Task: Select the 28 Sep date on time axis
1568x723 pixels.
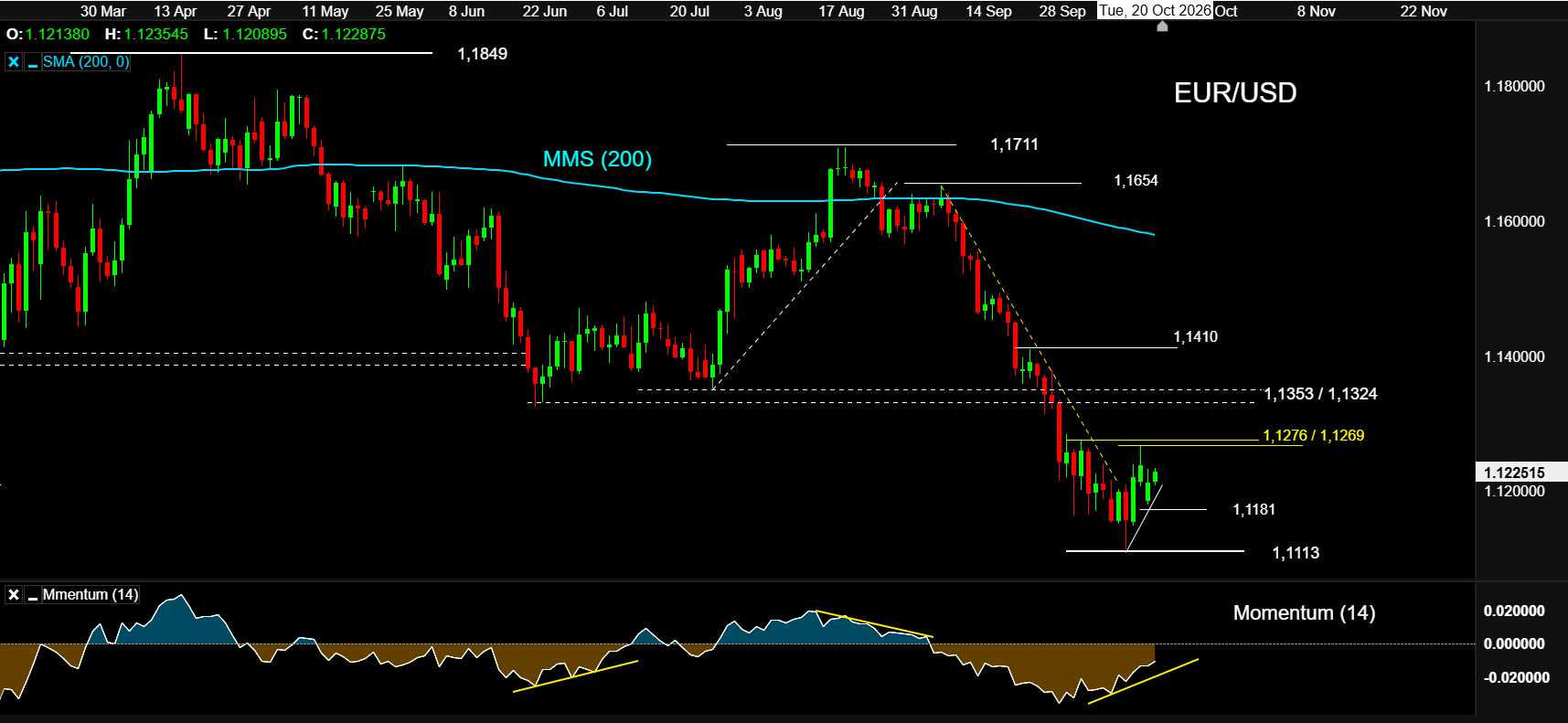Action: tap(1062, 11)
